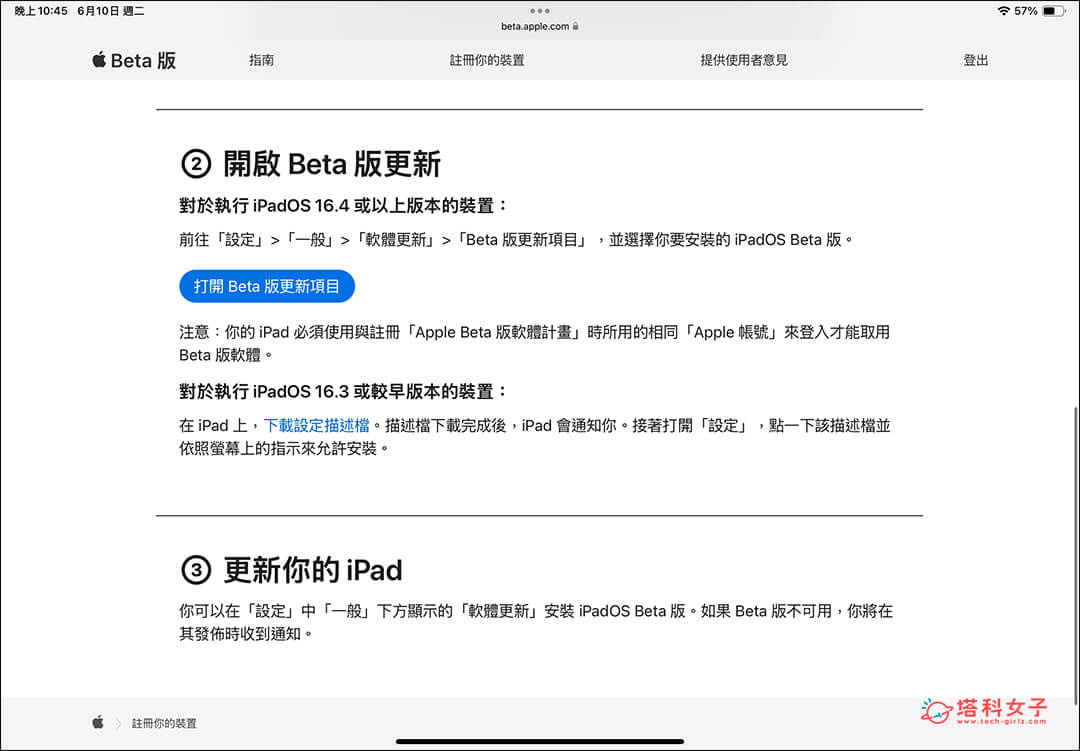This screenshot has width=1080, height=751.
Task: Tap the Wi-Fi status icon
Action: pyautogui.click(x=1004, y=10)
